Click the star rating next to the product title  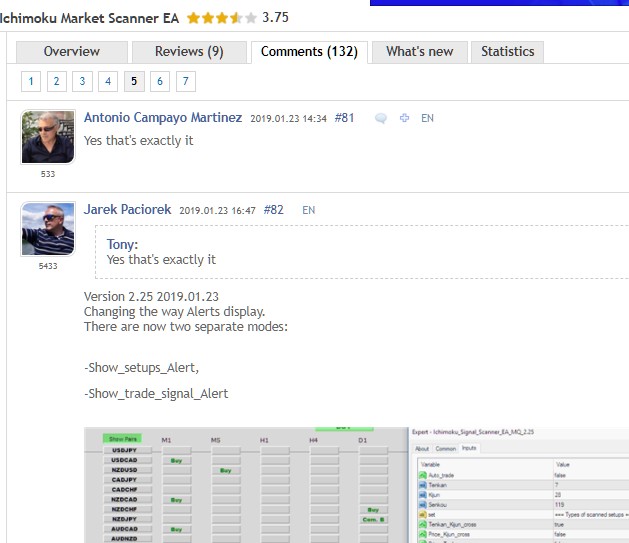click(221, 18)
